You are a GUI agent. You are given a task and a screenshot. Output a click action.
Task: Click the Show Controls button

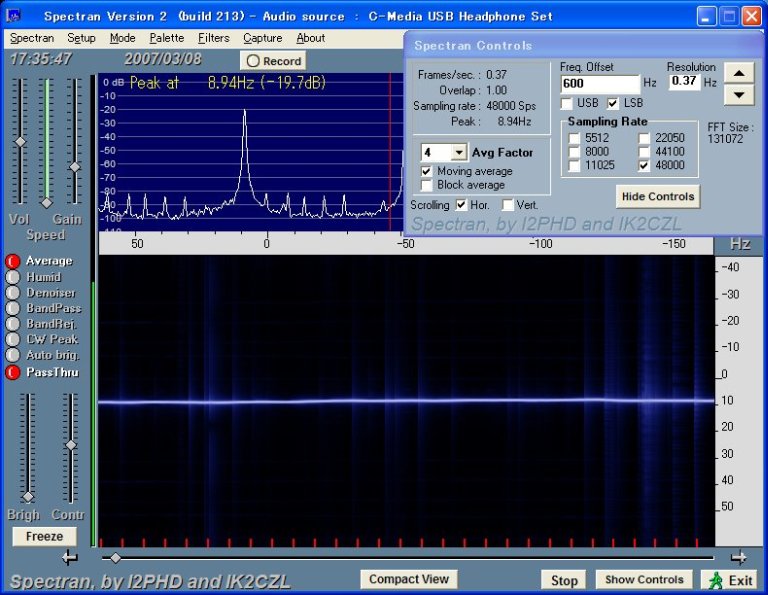(644, 580)
